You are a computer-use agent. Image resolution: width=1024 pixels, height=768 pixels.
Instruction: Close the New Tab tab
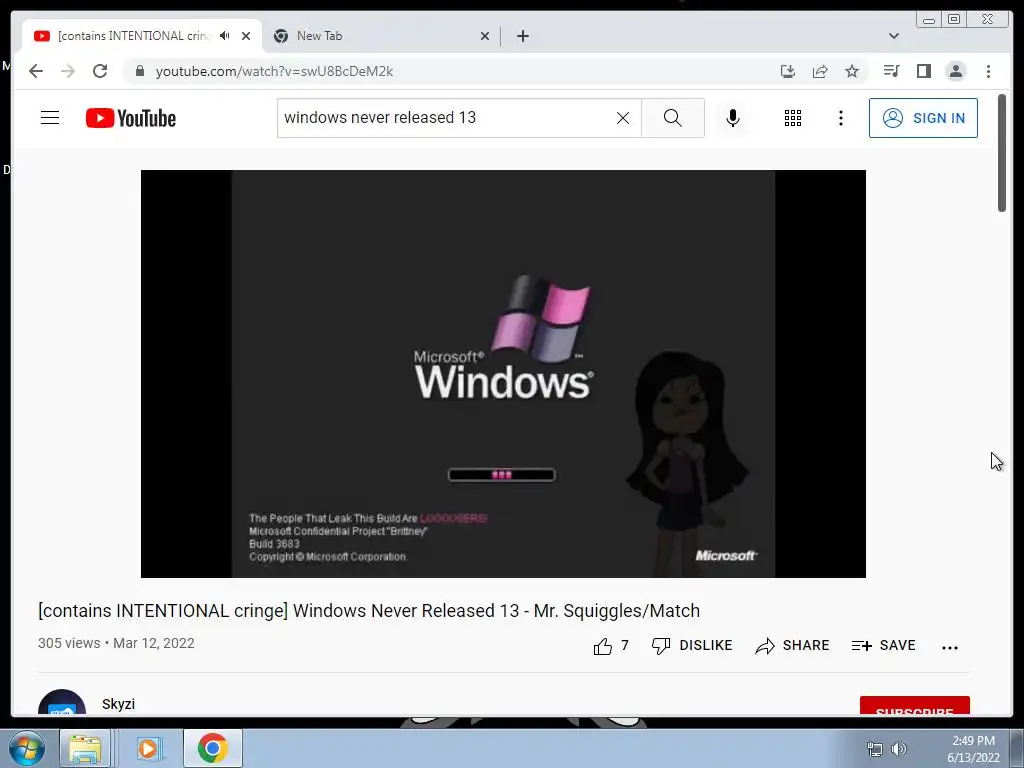click(x=485, y=36)
